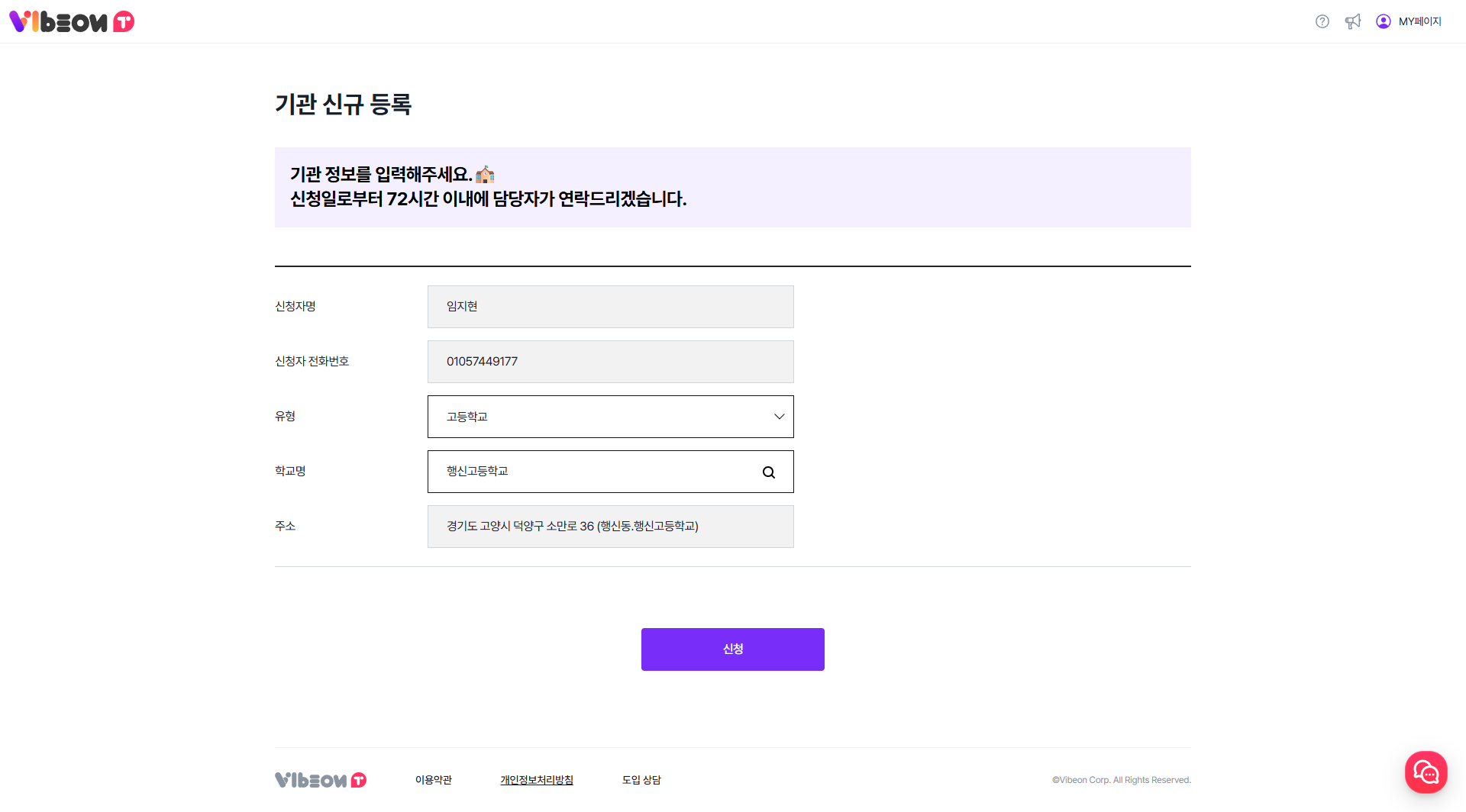
Task: Open the 고등학교 type dropdown
Action: (x=596, y=417)
